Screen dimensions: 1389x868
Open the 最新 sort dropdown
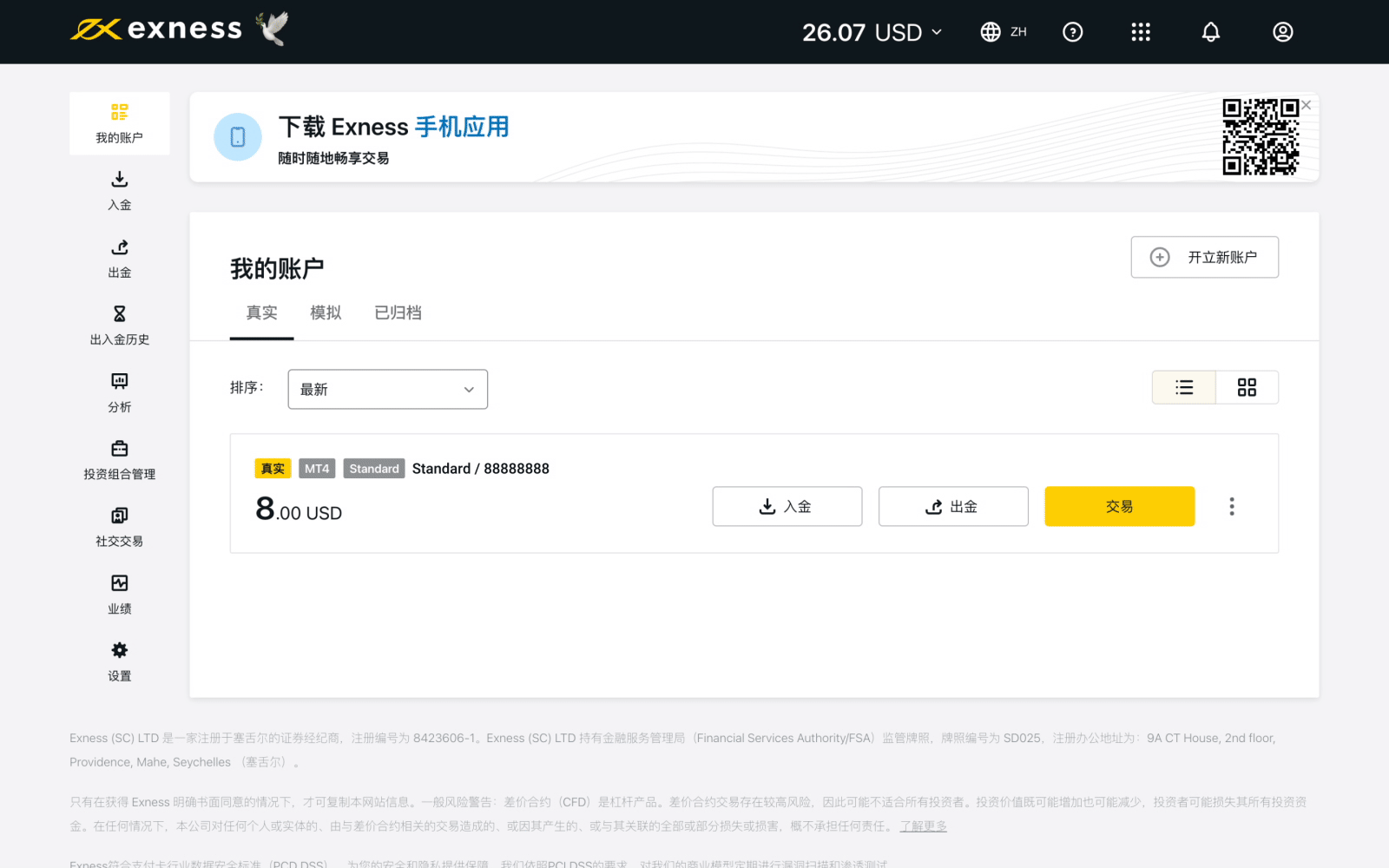click(388, 389)
